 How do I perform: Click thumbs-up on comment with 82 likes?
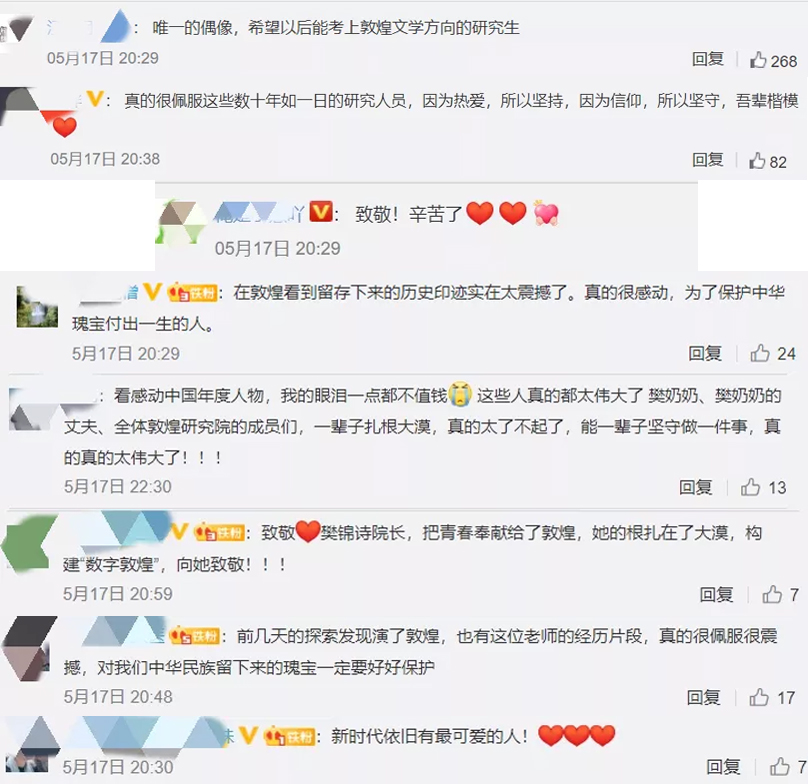point(756,161)
